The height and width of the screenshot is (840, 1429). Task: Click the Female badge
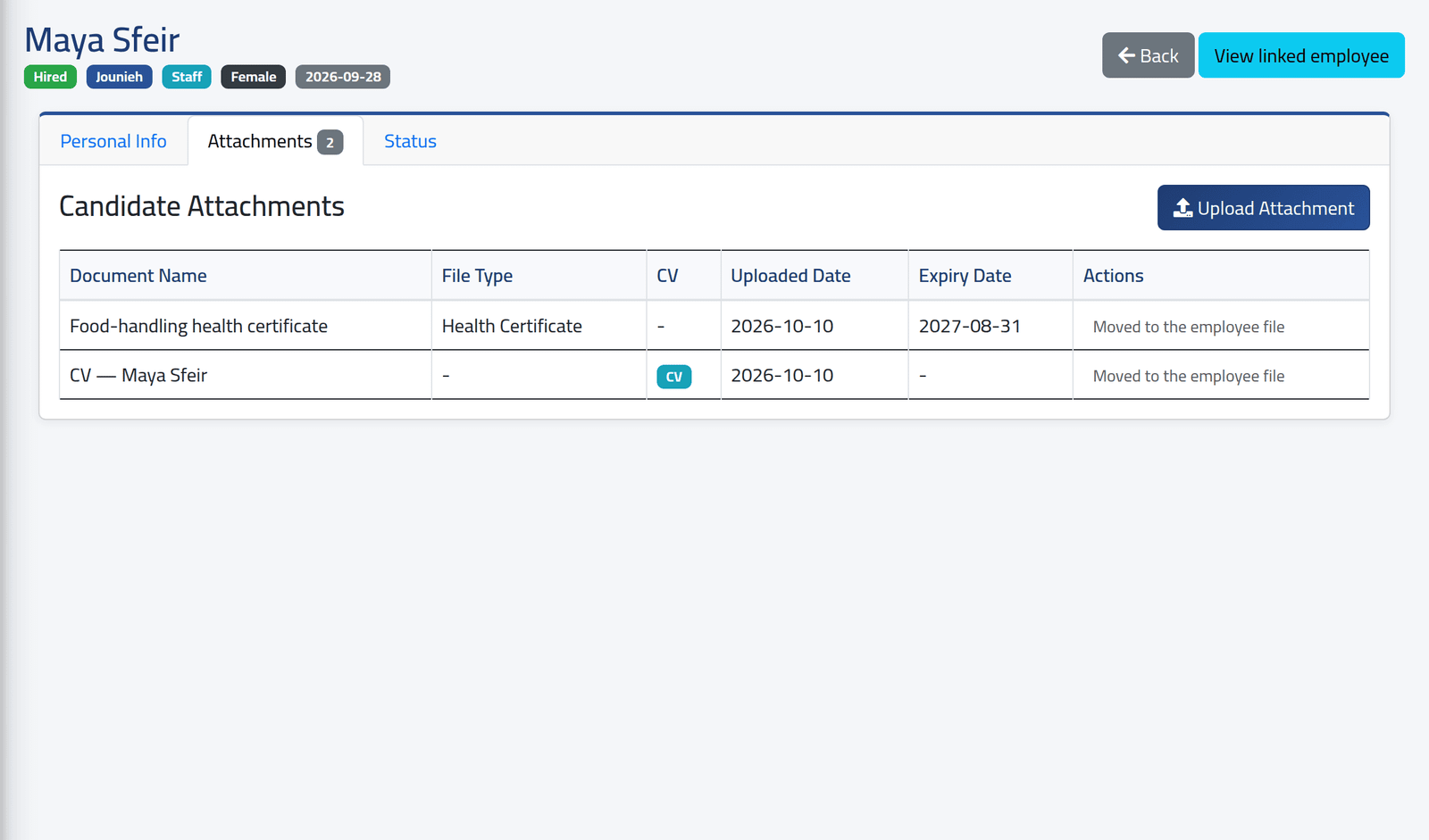254,77
